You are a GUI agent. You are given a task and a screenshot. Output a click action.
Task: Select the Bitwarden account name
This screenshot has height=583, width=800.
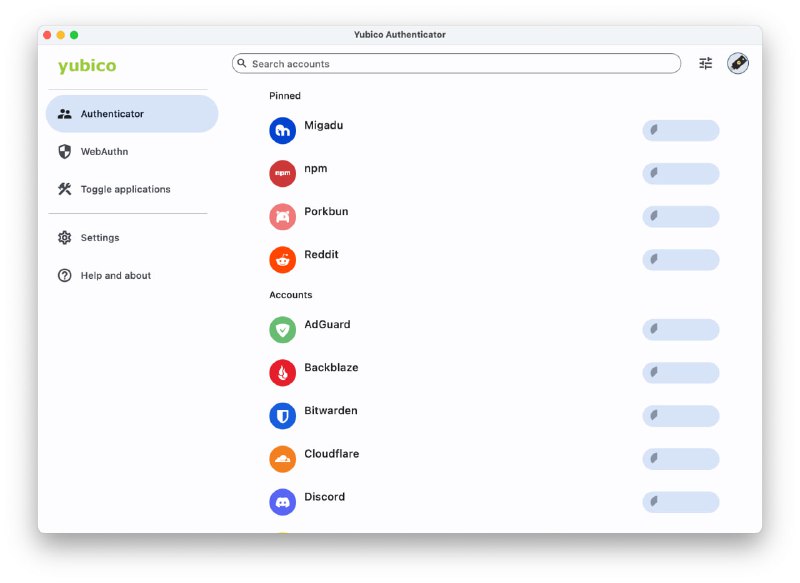pos(331,411)
